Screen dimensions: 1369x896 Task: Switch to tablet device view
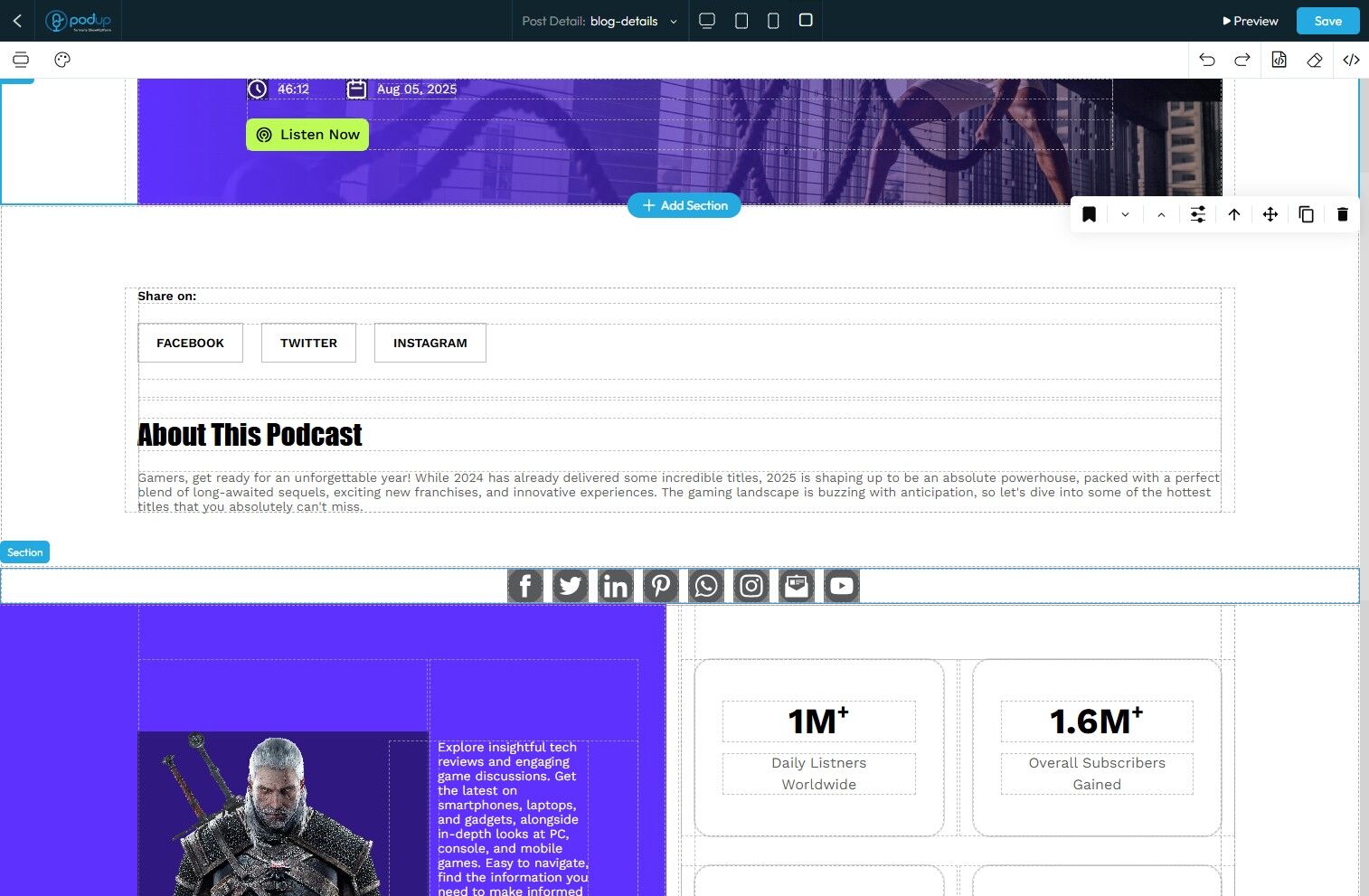741,21
